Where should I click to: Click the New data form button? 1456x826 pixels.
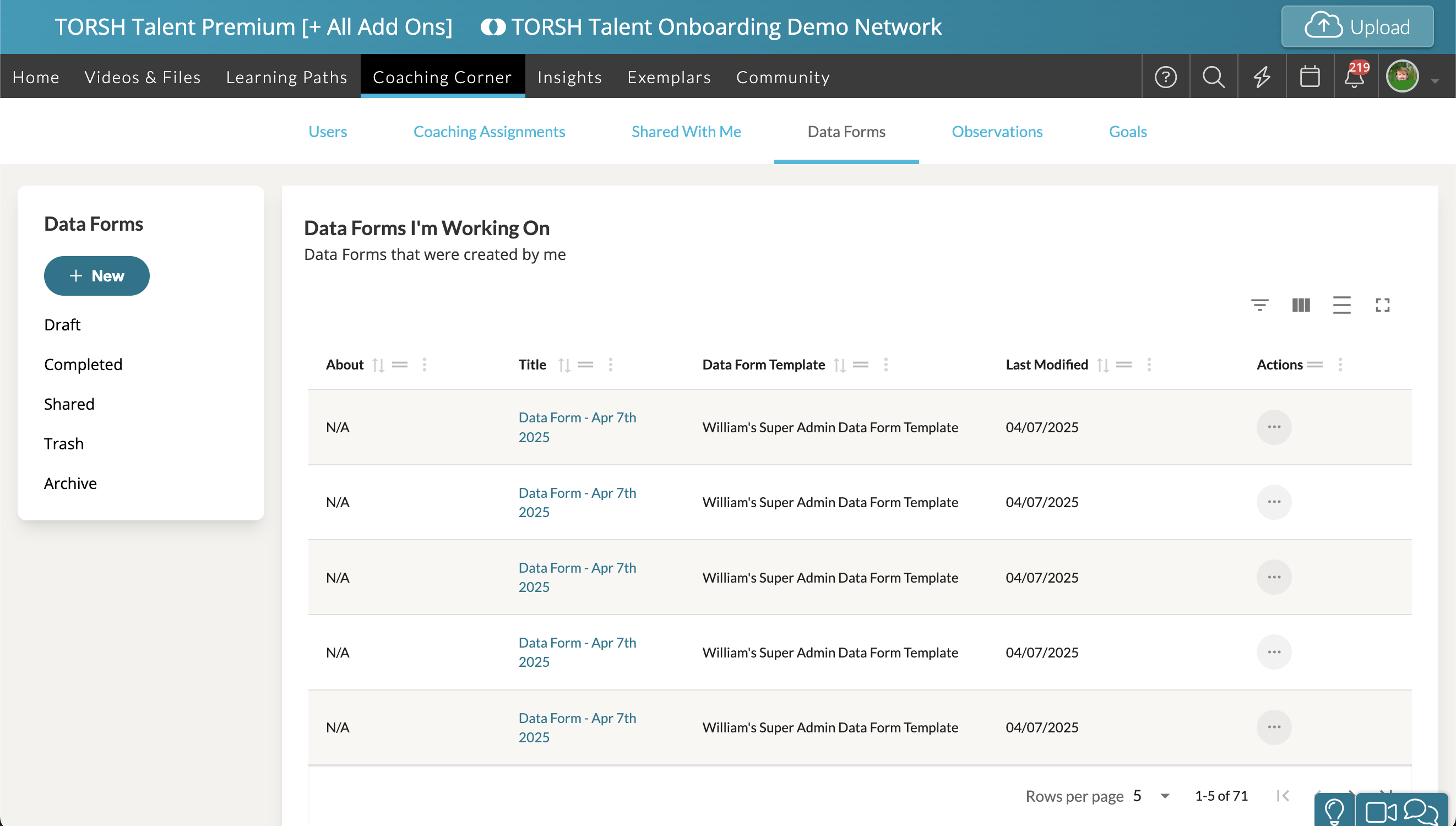pos(97,276)
